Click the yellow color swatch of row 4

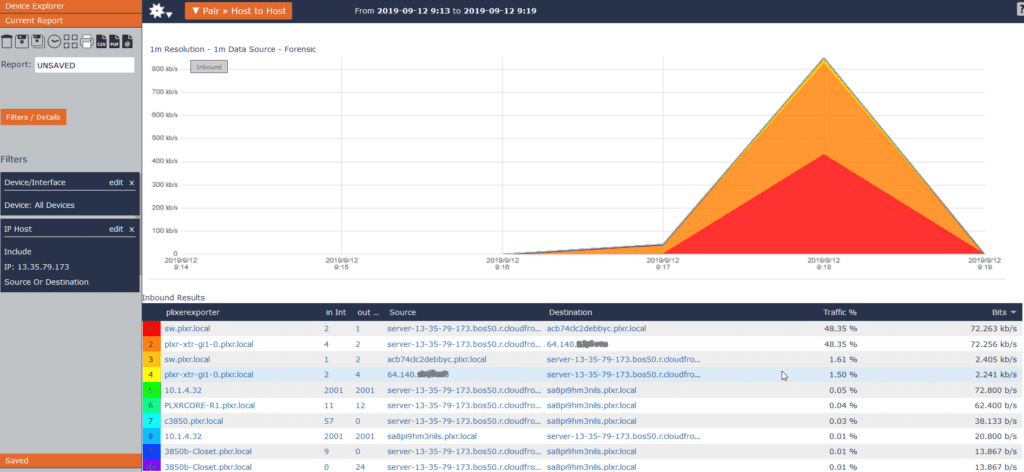pos(150,375)
